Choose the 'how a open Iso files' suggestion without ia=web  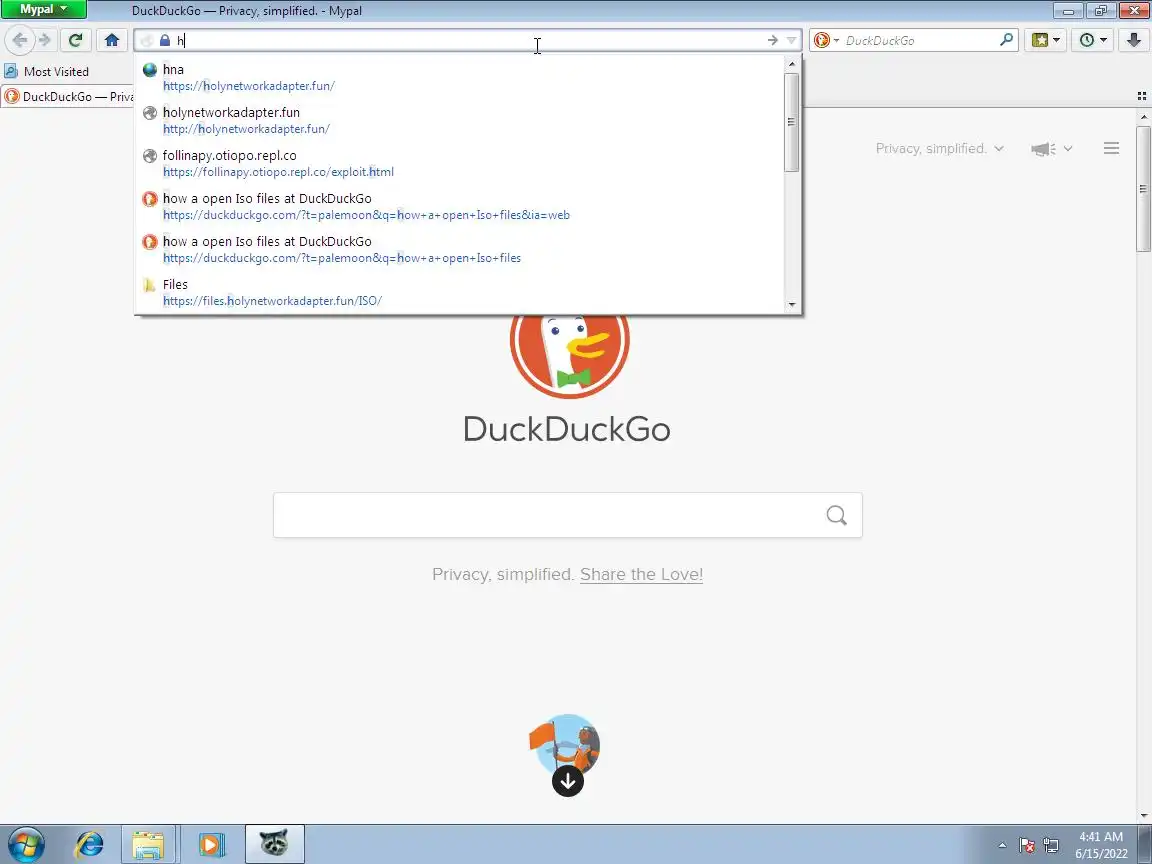pyautogui.click(x=460, y=249)
